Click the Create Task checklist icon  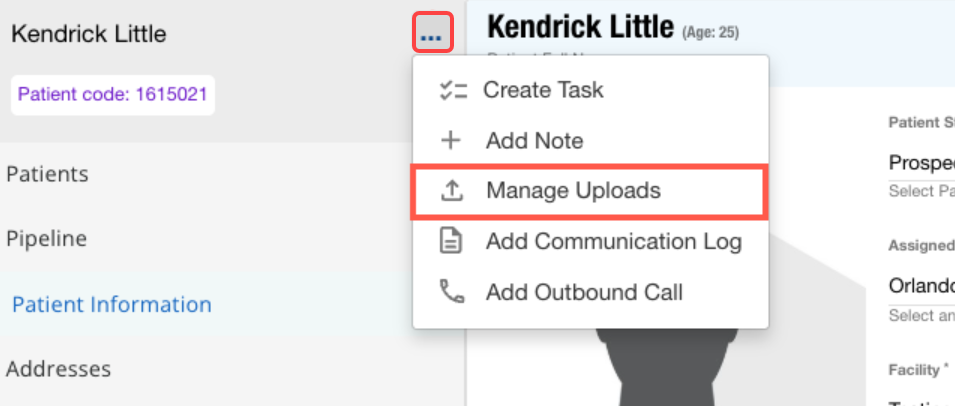451,90
